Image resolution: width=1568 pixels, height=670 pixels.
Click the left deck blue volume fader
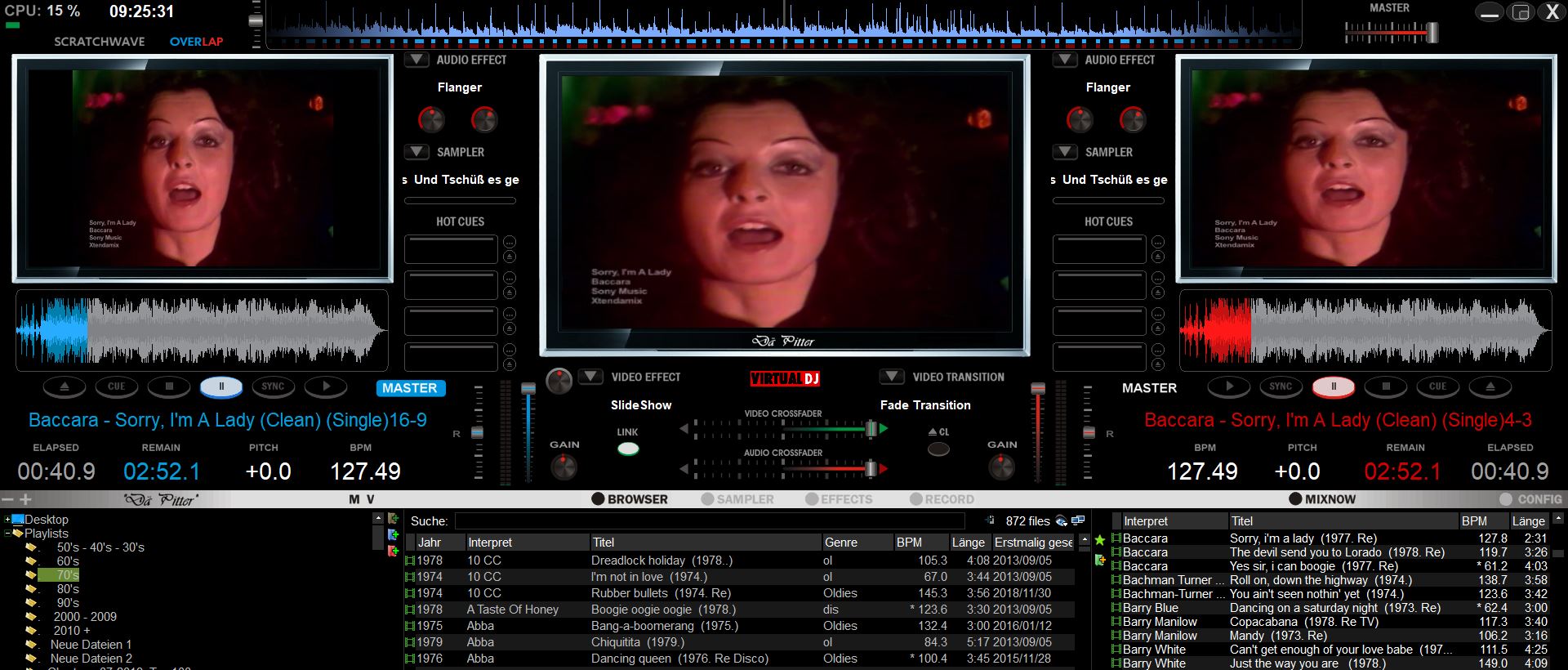point(528,389)
